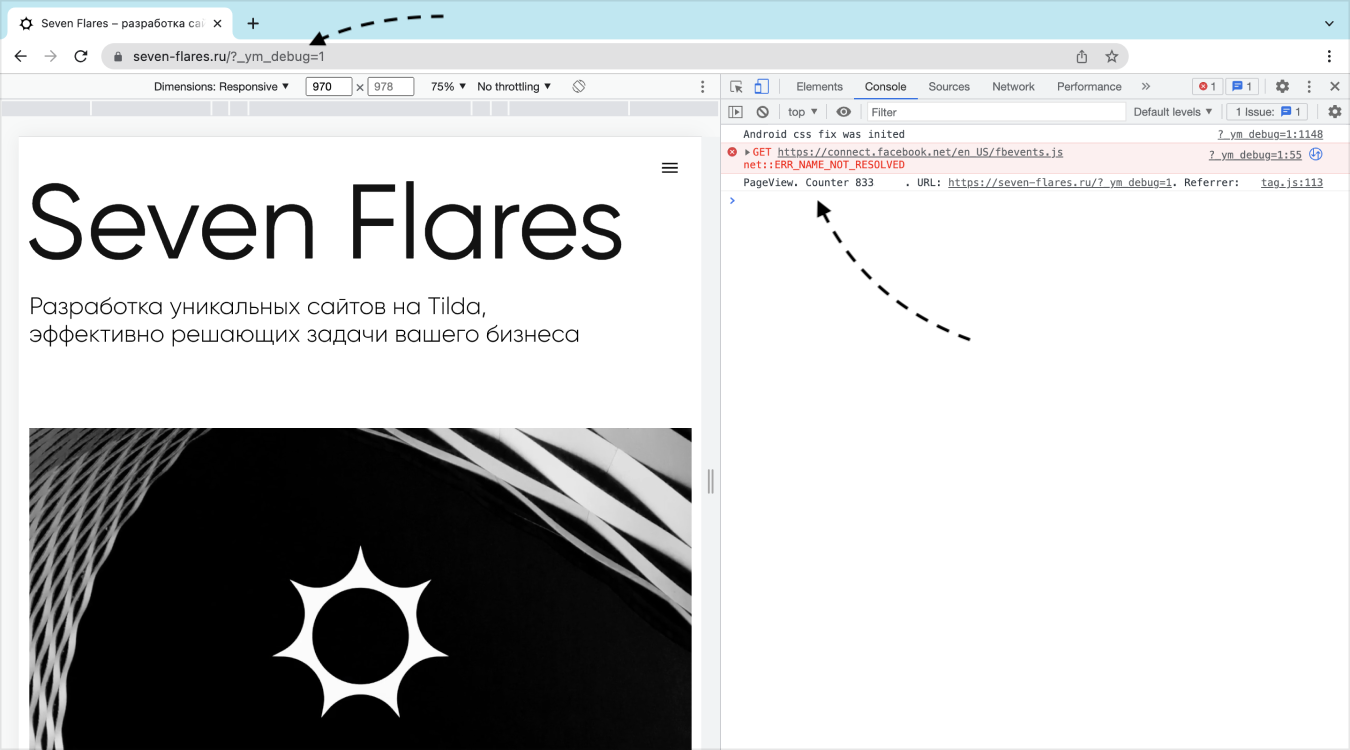
Task: Open the Dimensions: Responsive dropdown
Action: point(221,87)
